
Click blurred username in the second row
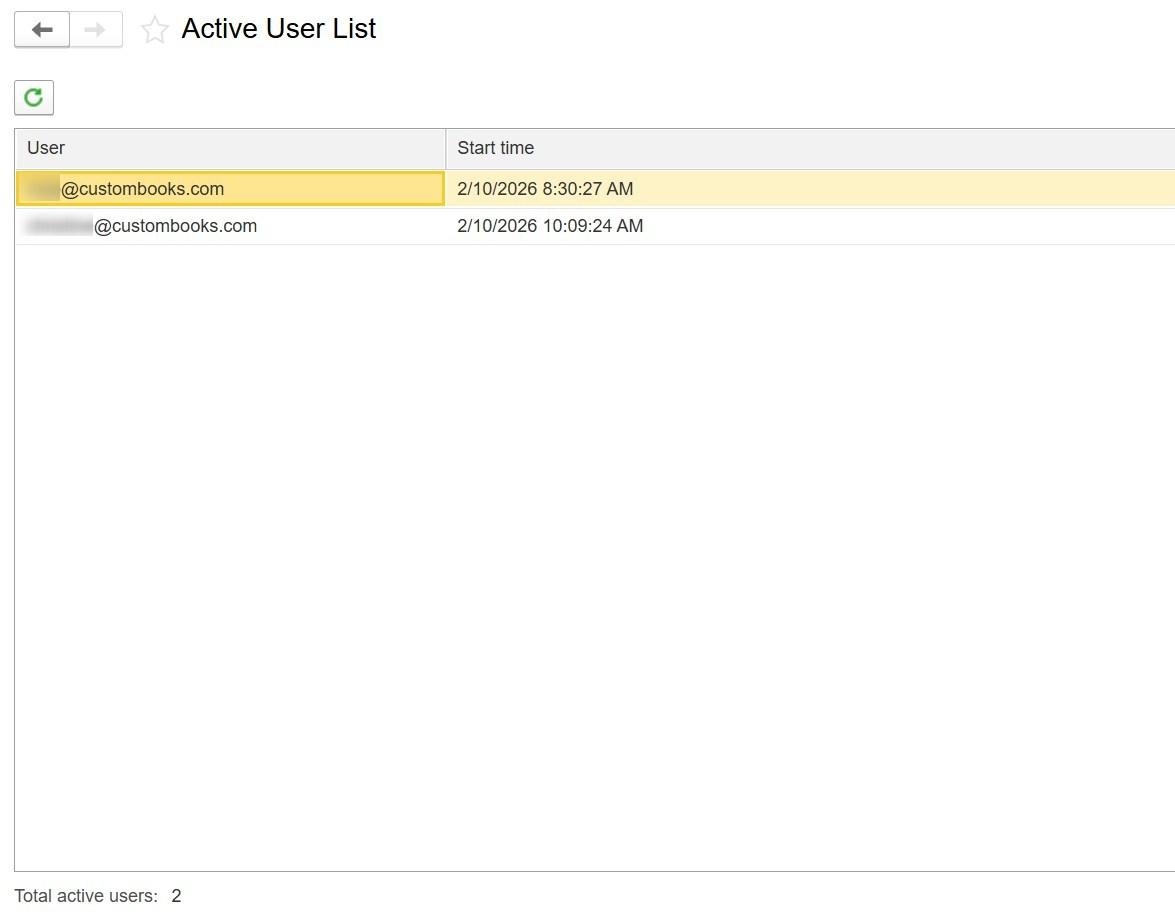[60, 226]
